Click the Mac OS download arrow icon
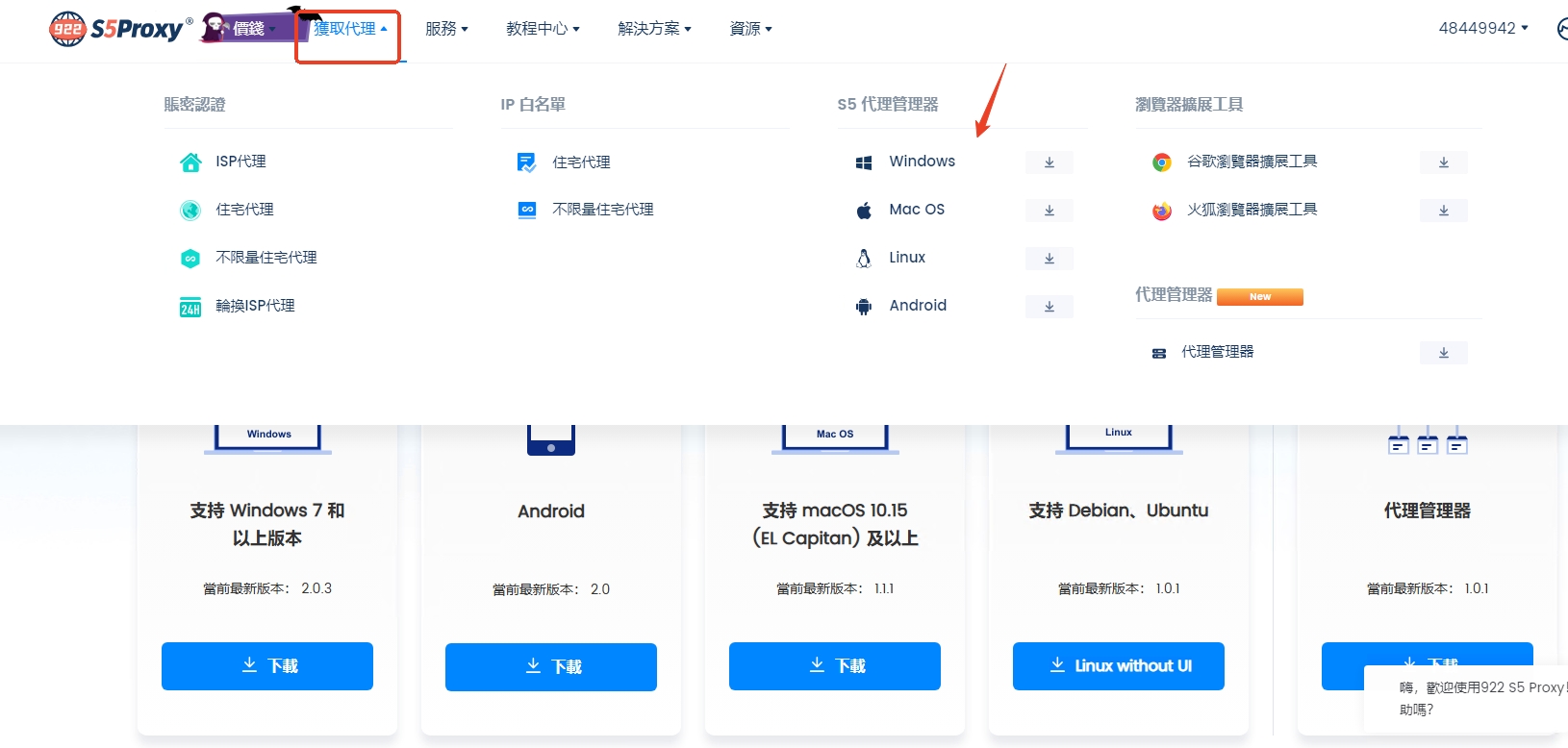This screenshot has height=748, width=1568. click(1049, 211)
